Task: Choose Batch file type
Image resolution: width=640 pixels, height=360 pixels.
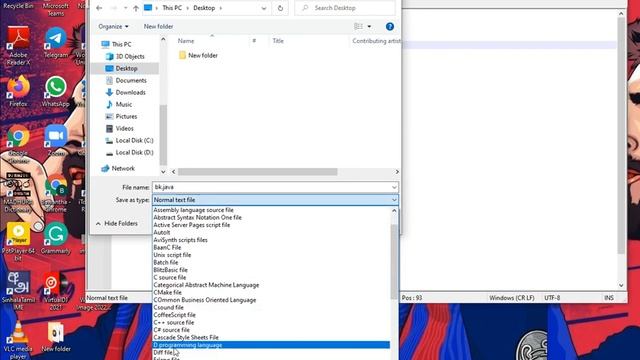Action: pyautogui.click(x=166, y=262)
